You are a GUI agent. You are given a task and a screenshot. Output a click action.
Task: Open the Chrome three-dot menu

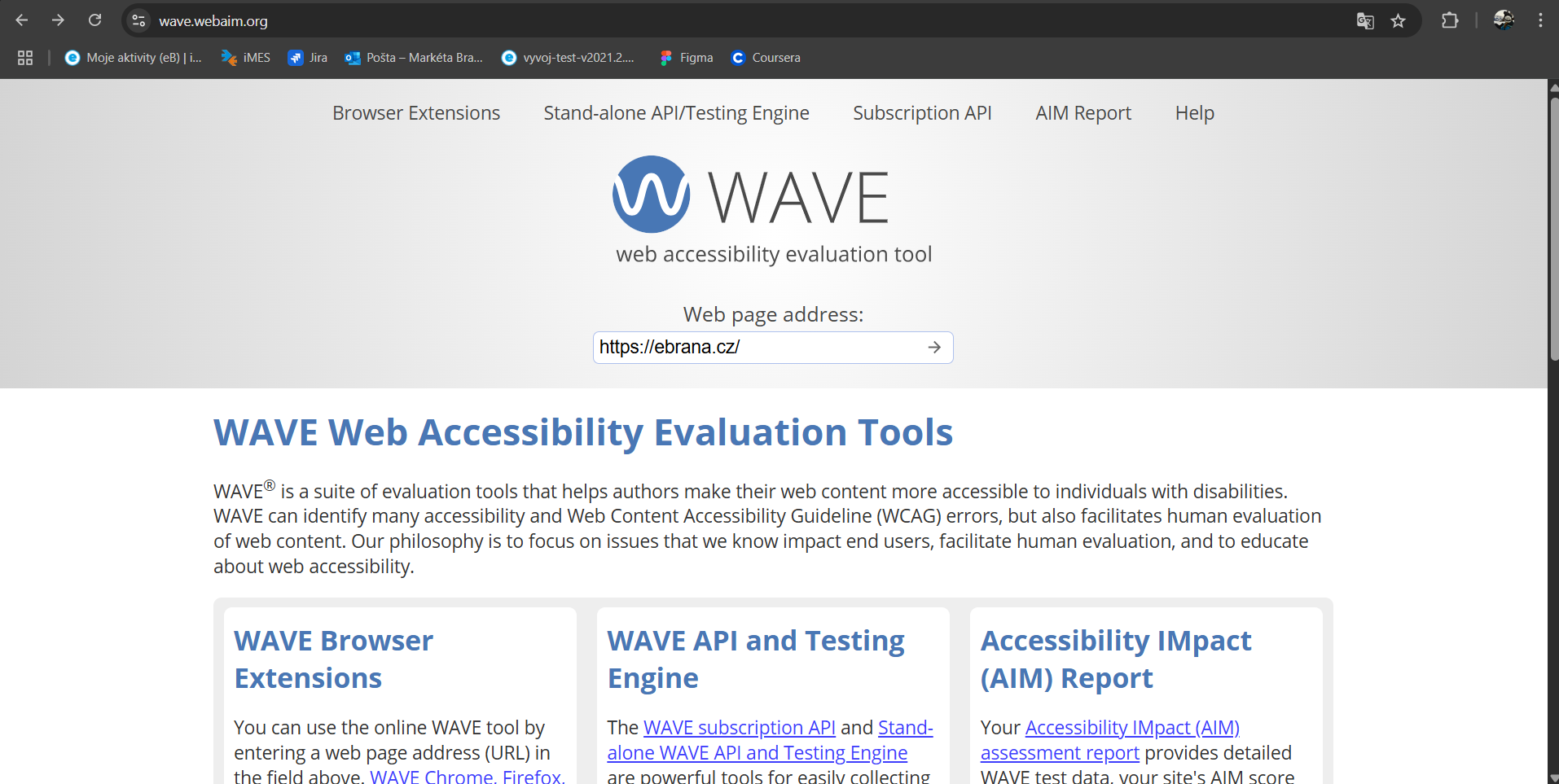tap(1540, 20)
